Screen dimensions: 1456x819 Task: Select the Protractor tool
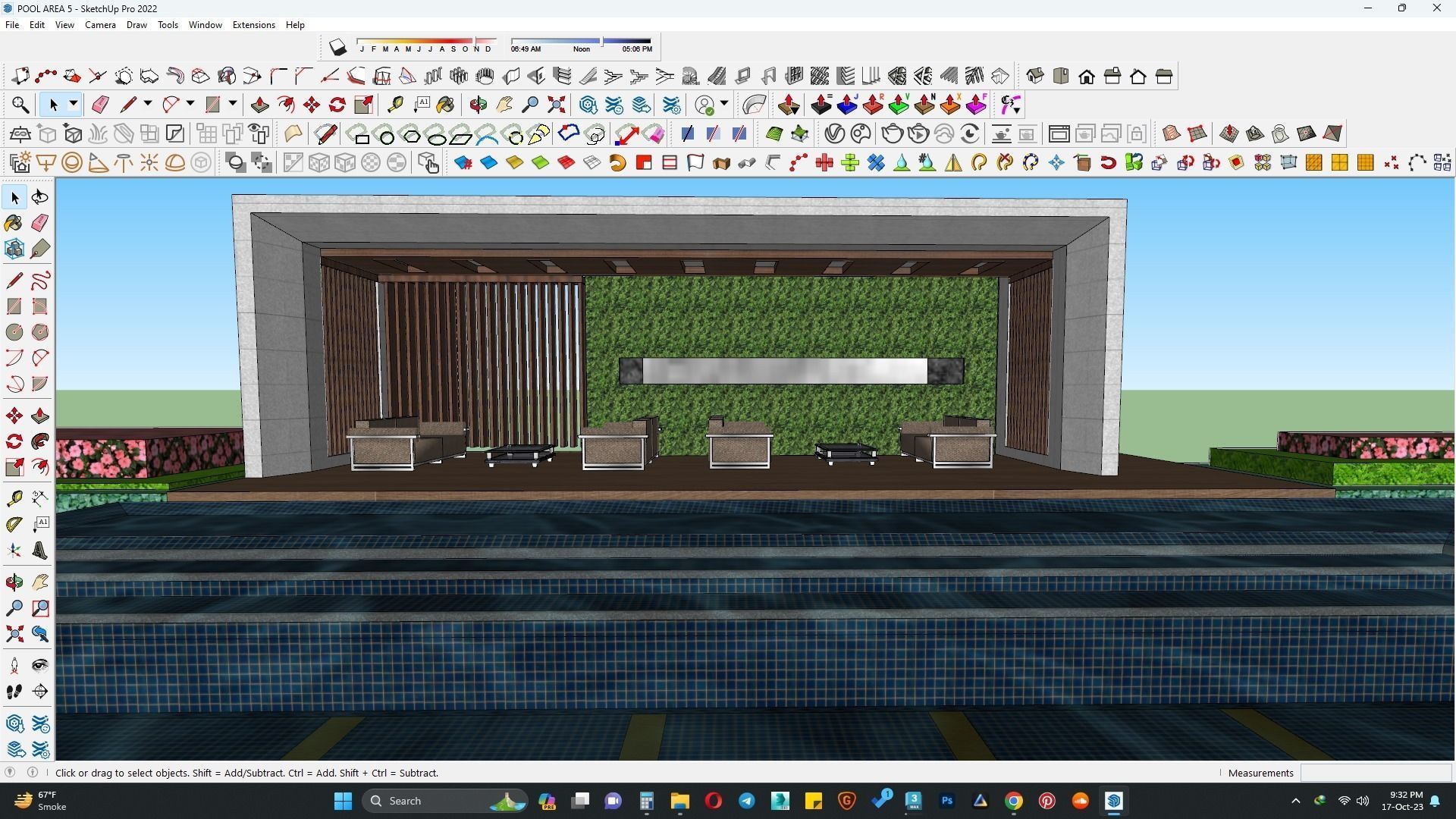click(14, 525)
